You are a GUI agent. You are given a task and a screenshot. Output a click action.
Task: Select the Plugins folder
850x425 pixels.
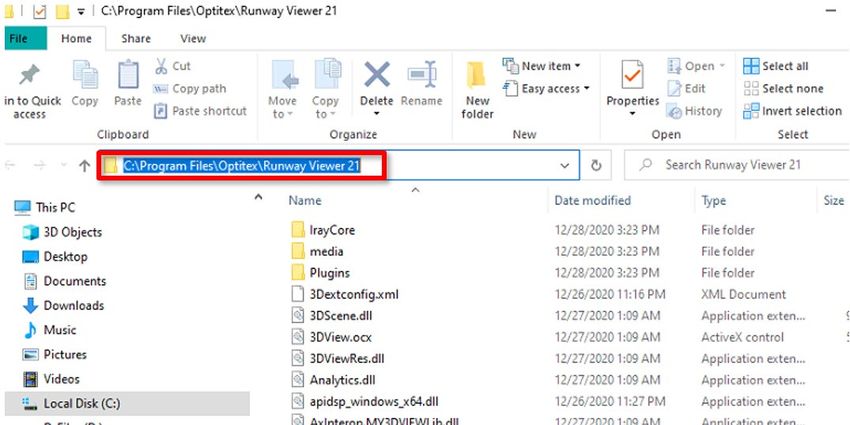[320, 273]
